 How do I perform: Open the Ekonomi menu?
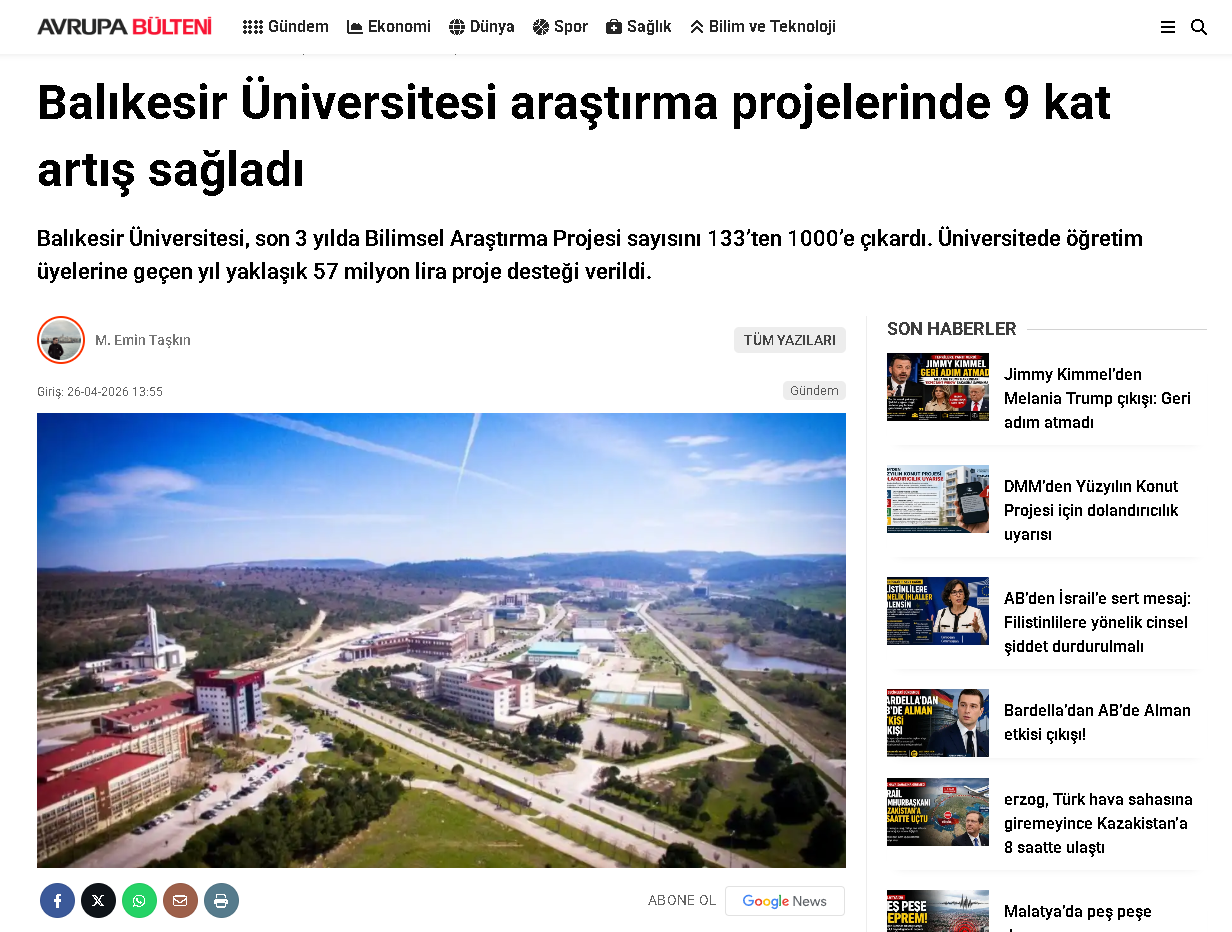click(x=389, y=27)
